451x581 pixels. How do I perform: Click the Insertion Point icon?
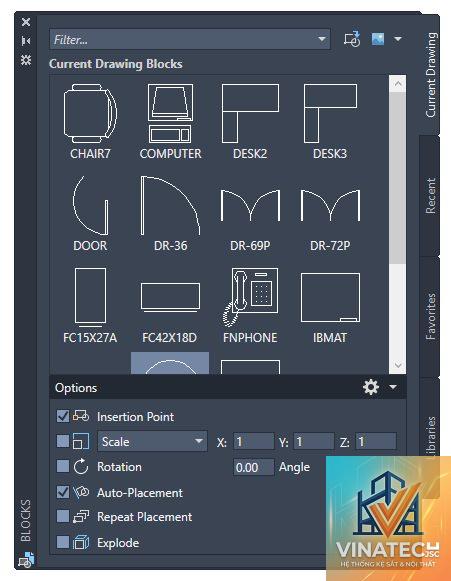pyautogui.click(x=81, y=416)
